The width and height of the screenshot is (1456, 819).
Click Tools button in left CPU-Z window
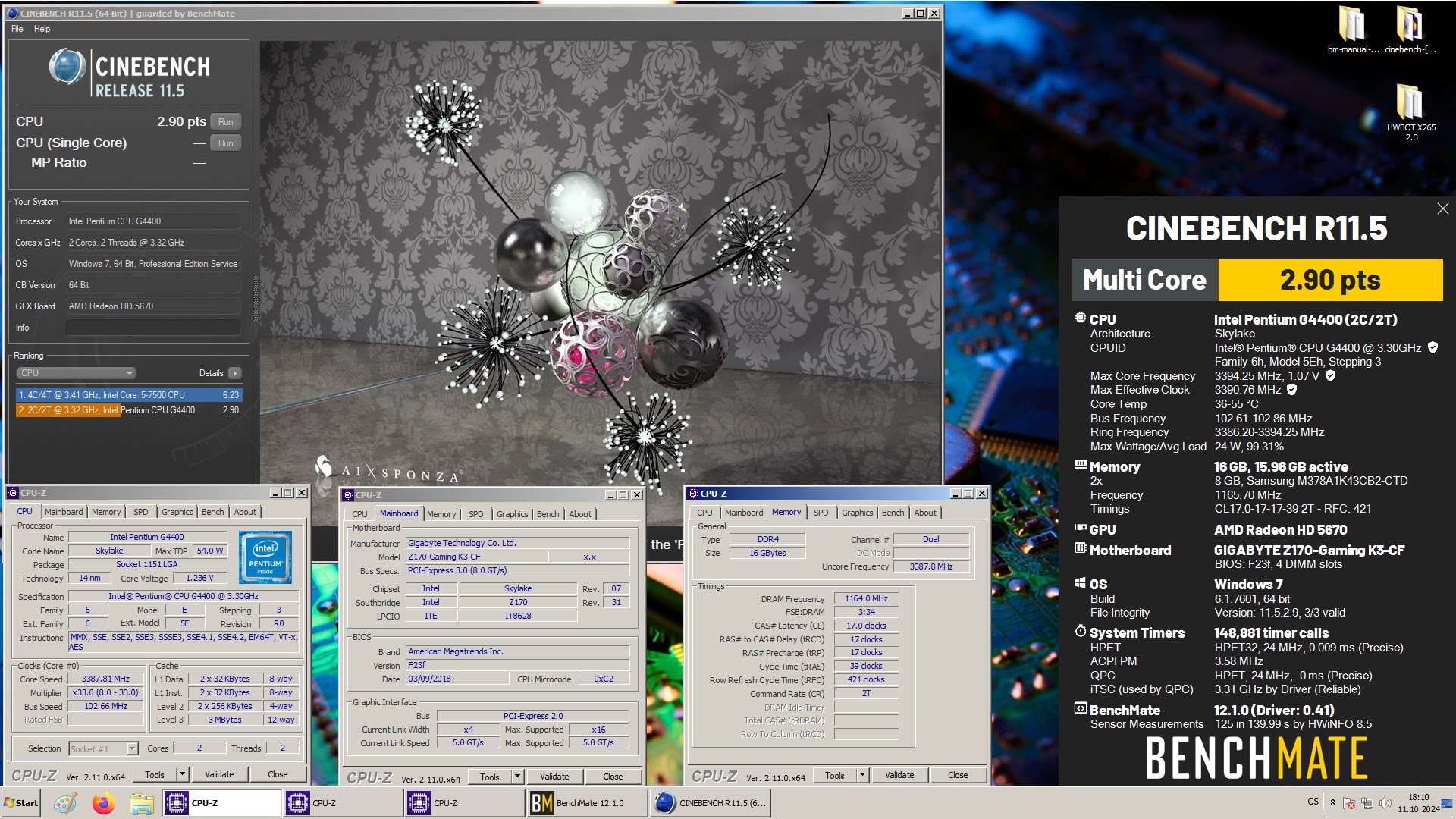[155, 774]
